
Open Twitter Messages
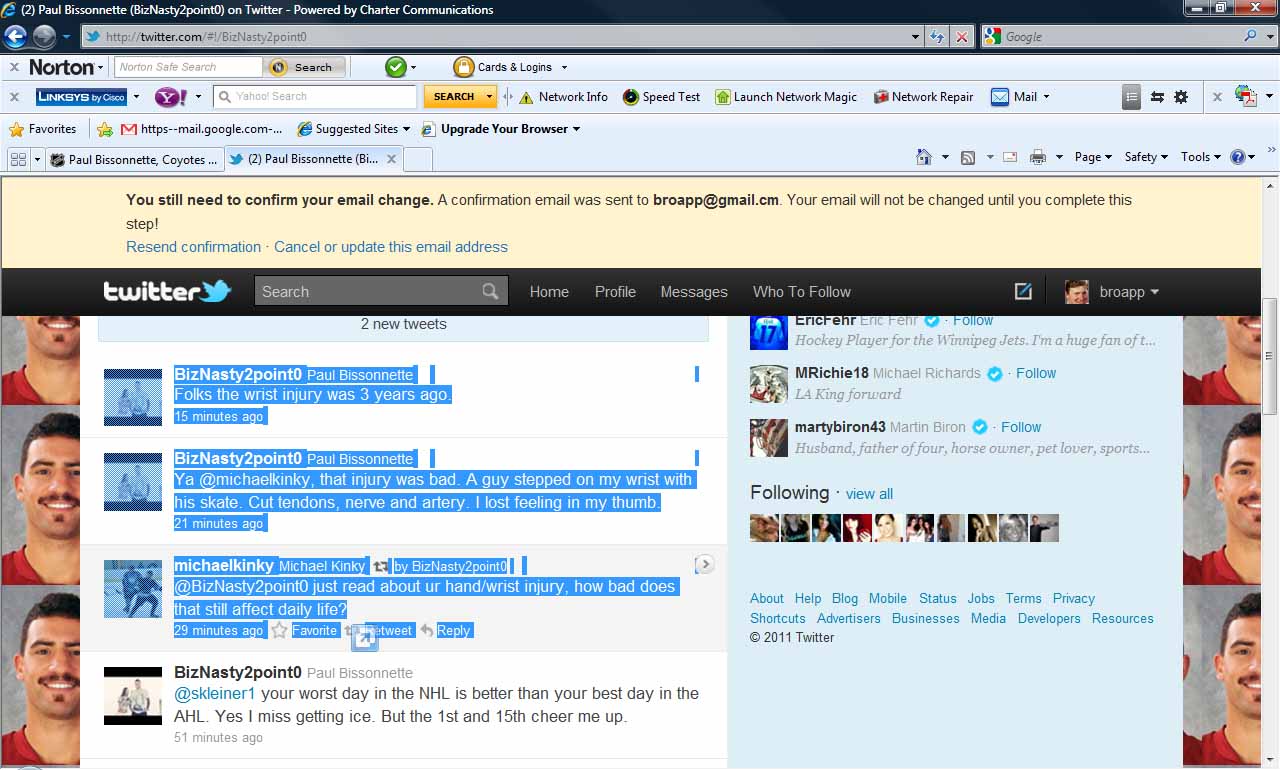pos(694,292)
